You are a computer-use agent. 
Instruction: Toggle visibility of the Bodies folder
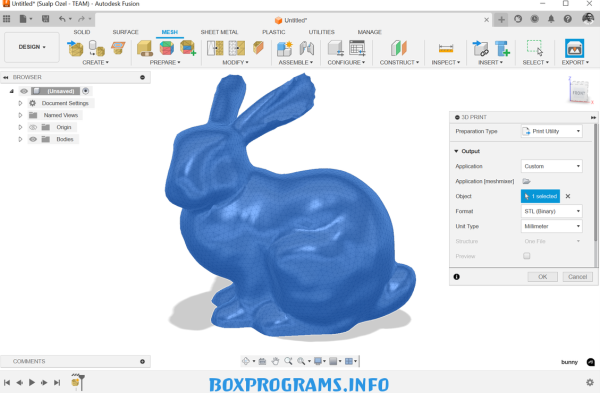tap(33, 139)
